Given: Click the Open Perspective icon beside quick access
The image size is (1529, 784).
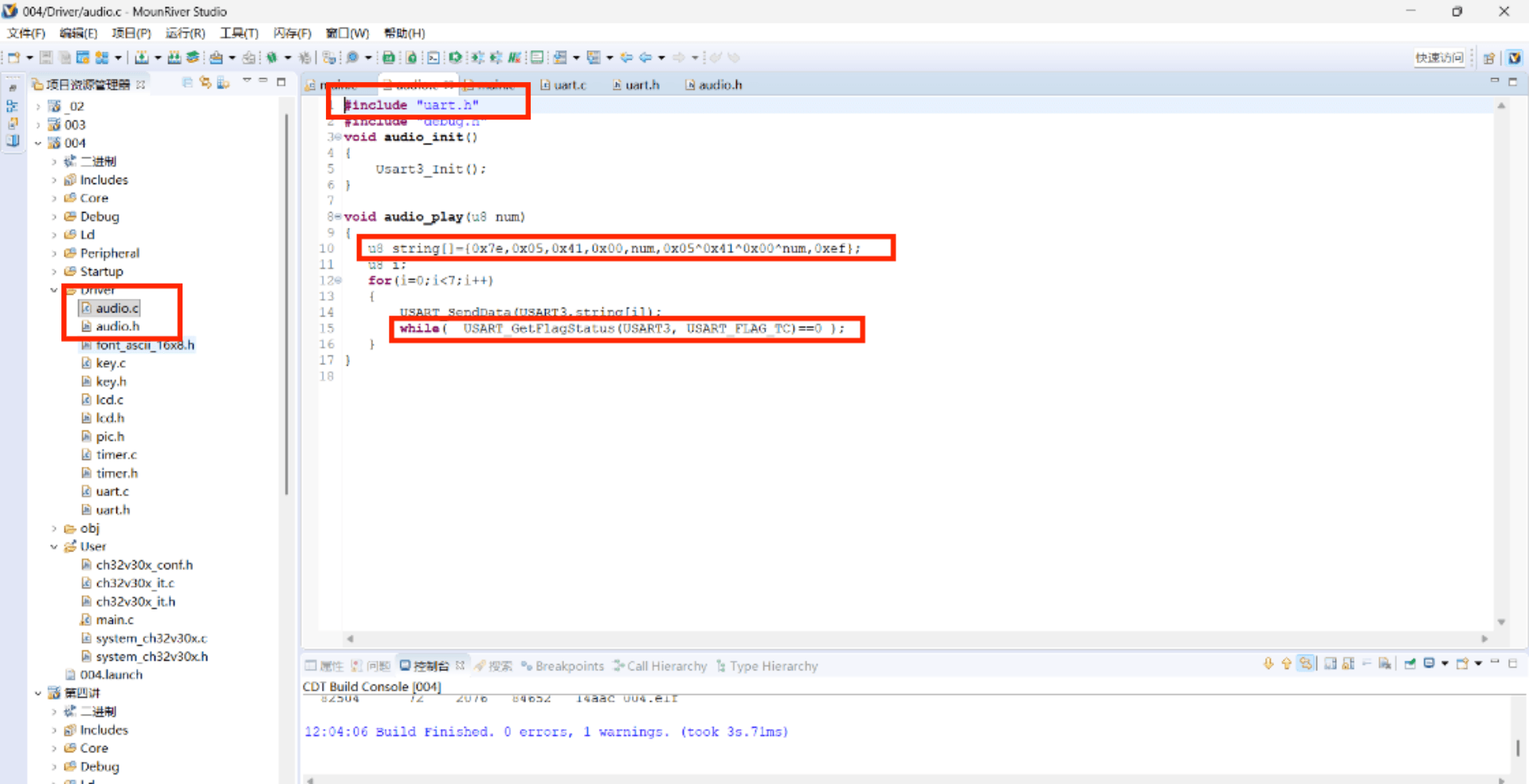Looking at the screenshot, I should click(1488, 57).
